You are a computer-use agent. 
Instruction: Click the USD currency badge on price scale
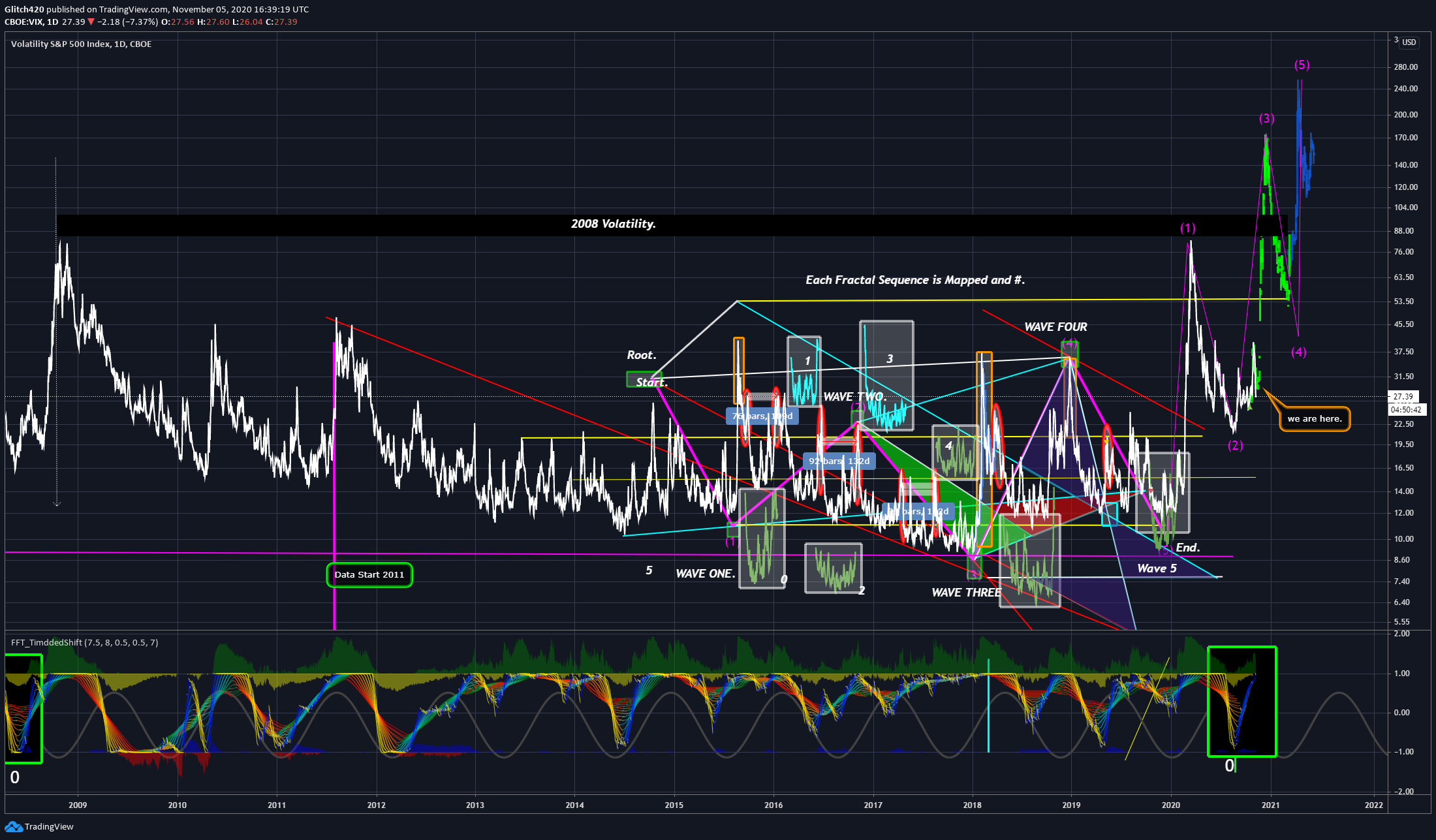(x=1409, y=42)
